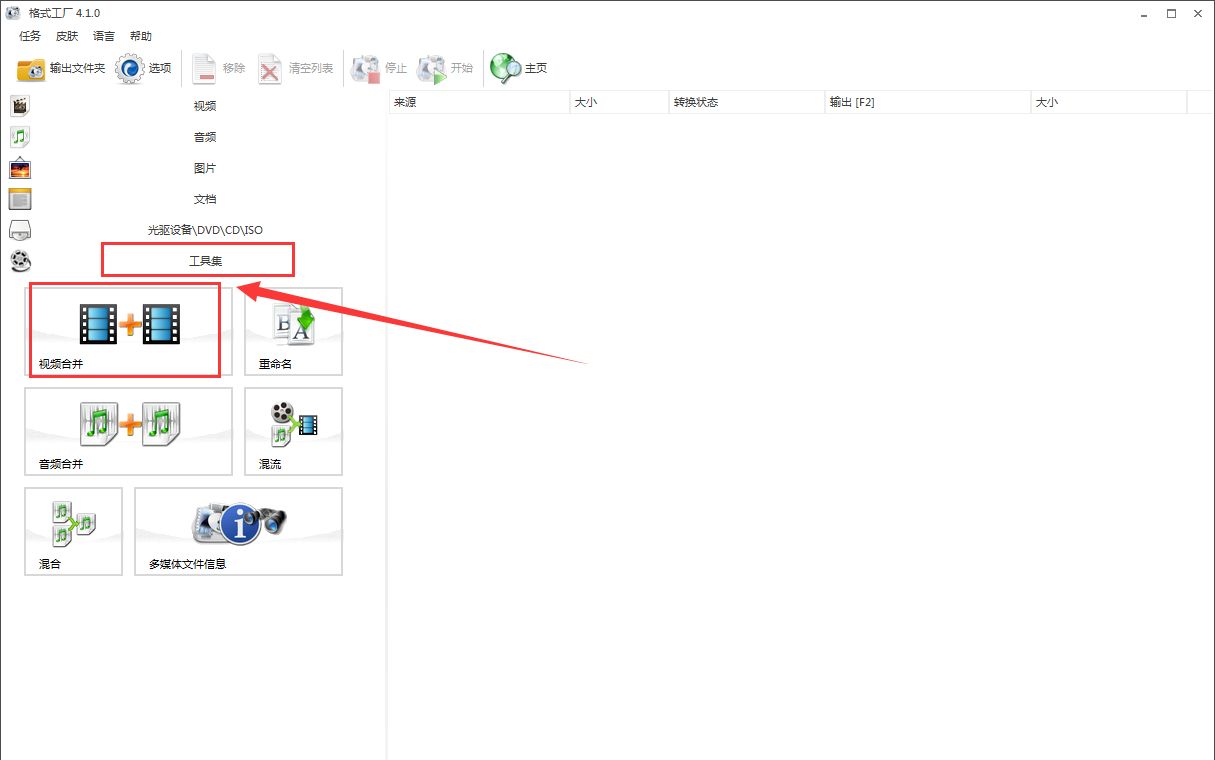1215x760 pixels.
Task: Open the 皮肤 menu
Action: [67, 36]
